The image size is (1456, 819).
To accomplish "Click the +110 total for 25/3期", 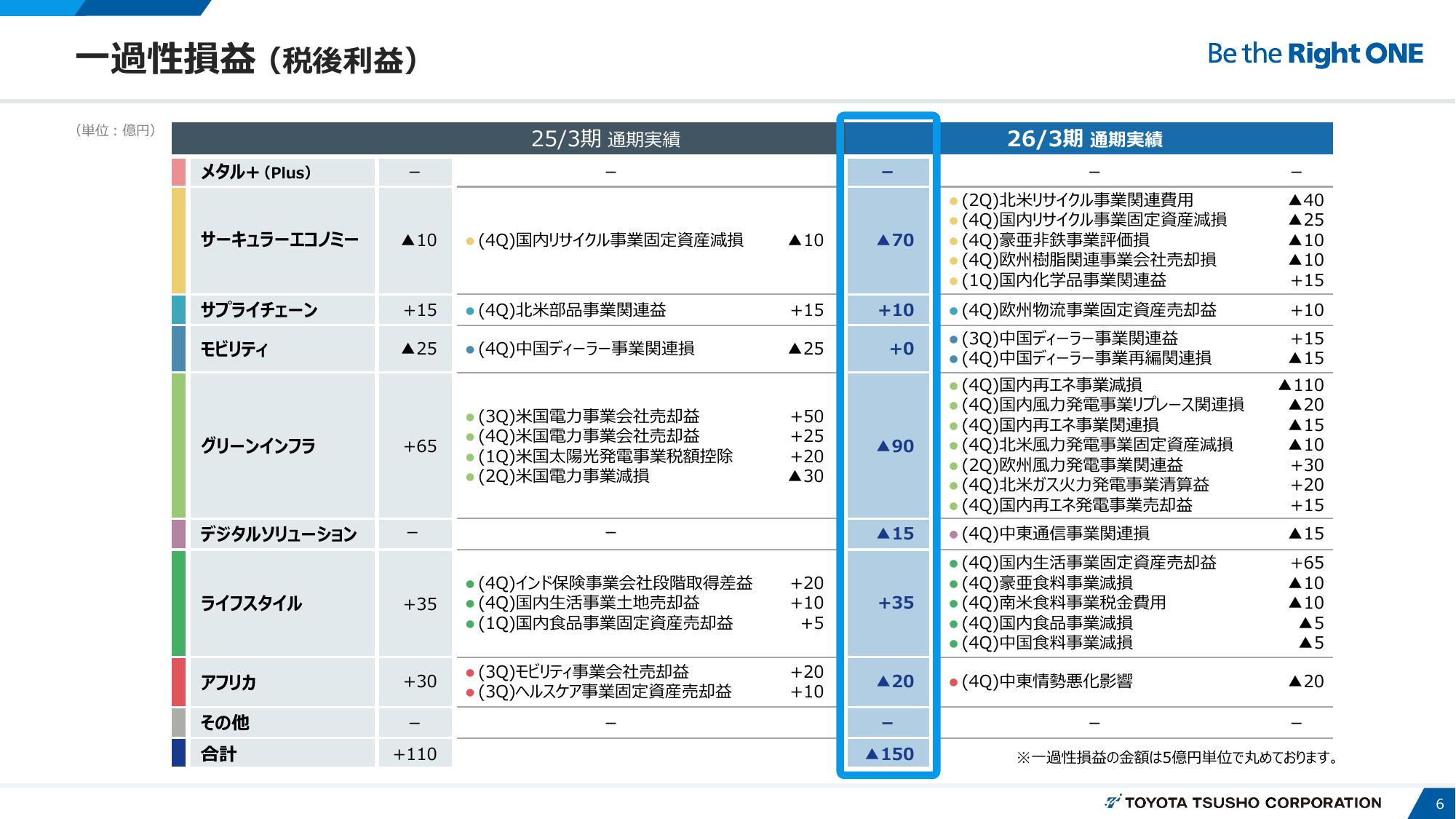I will pyautogui.click(x=415, y=754).
